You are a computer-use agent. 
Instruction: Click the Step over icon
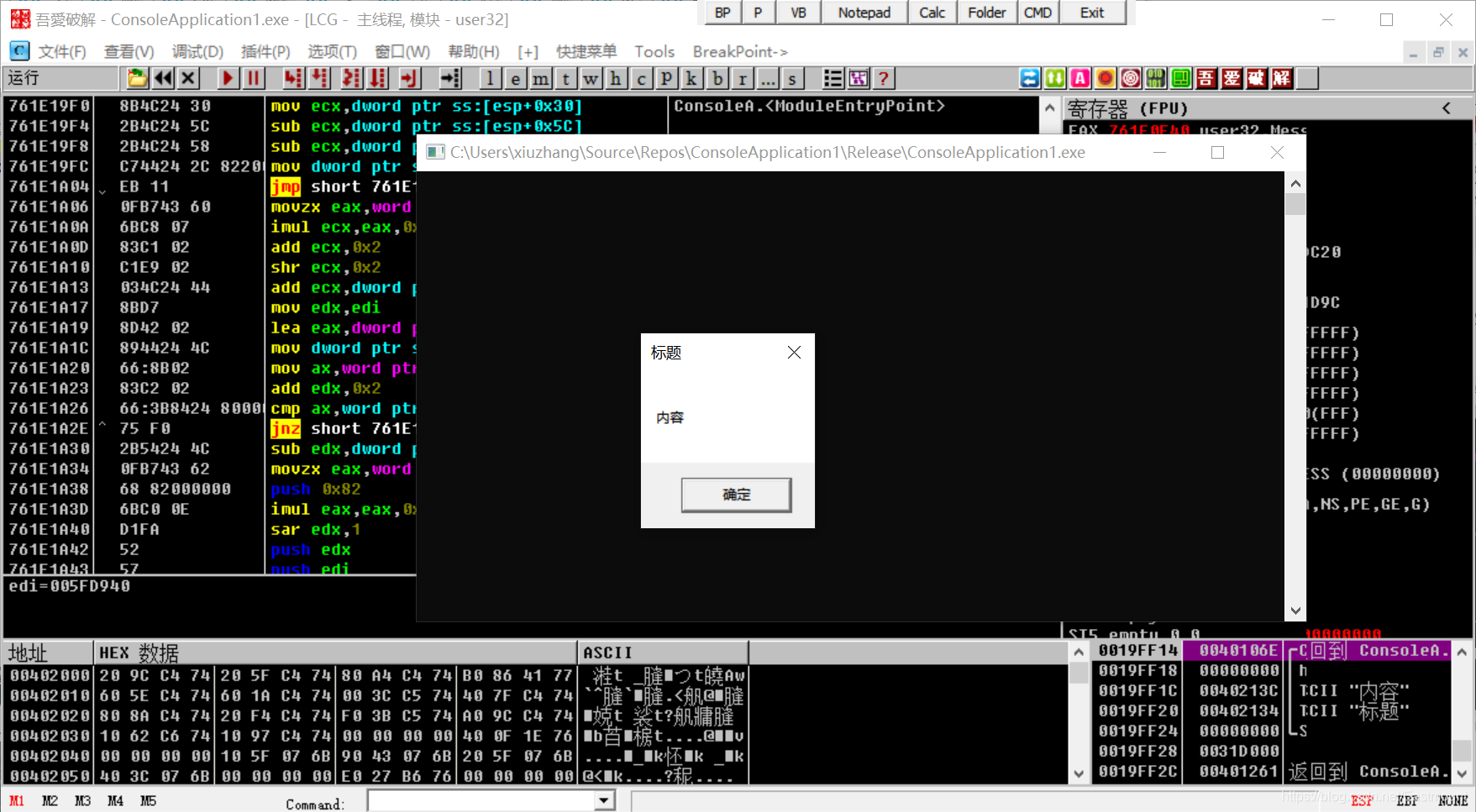(320, 79)
